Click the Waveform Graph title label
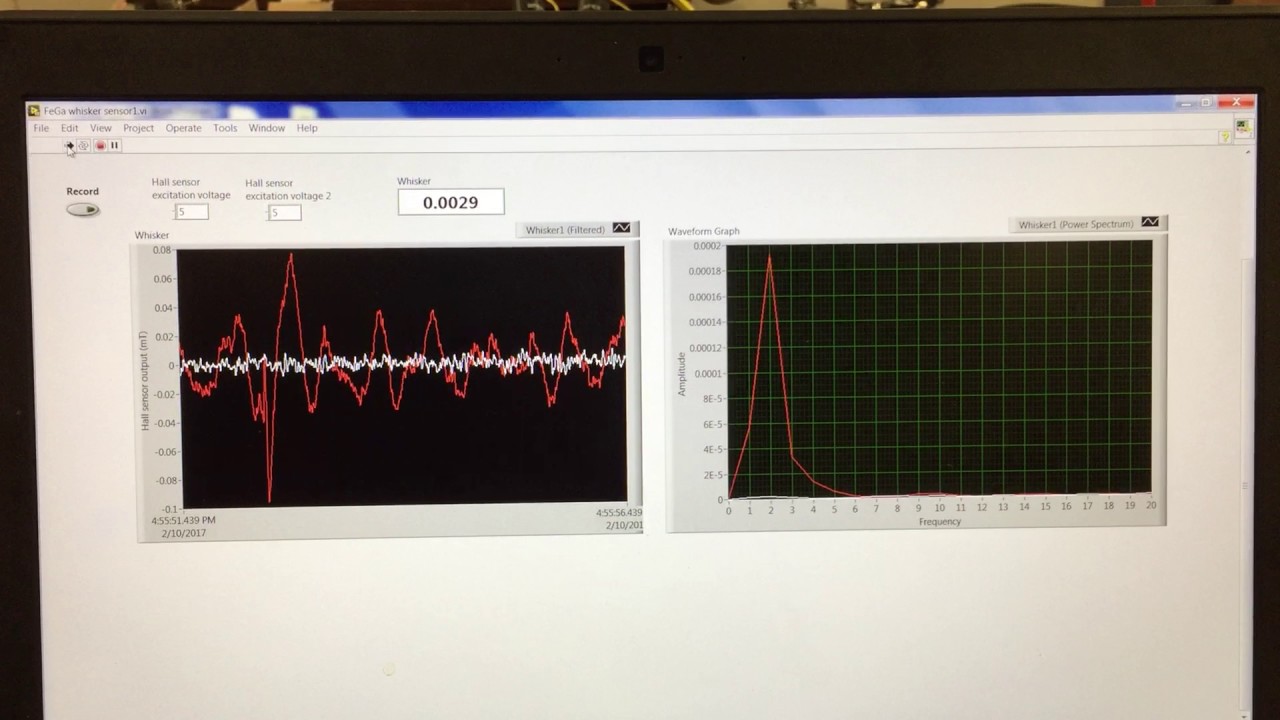Screen dimensions: 1280x720 click(704, 231)
